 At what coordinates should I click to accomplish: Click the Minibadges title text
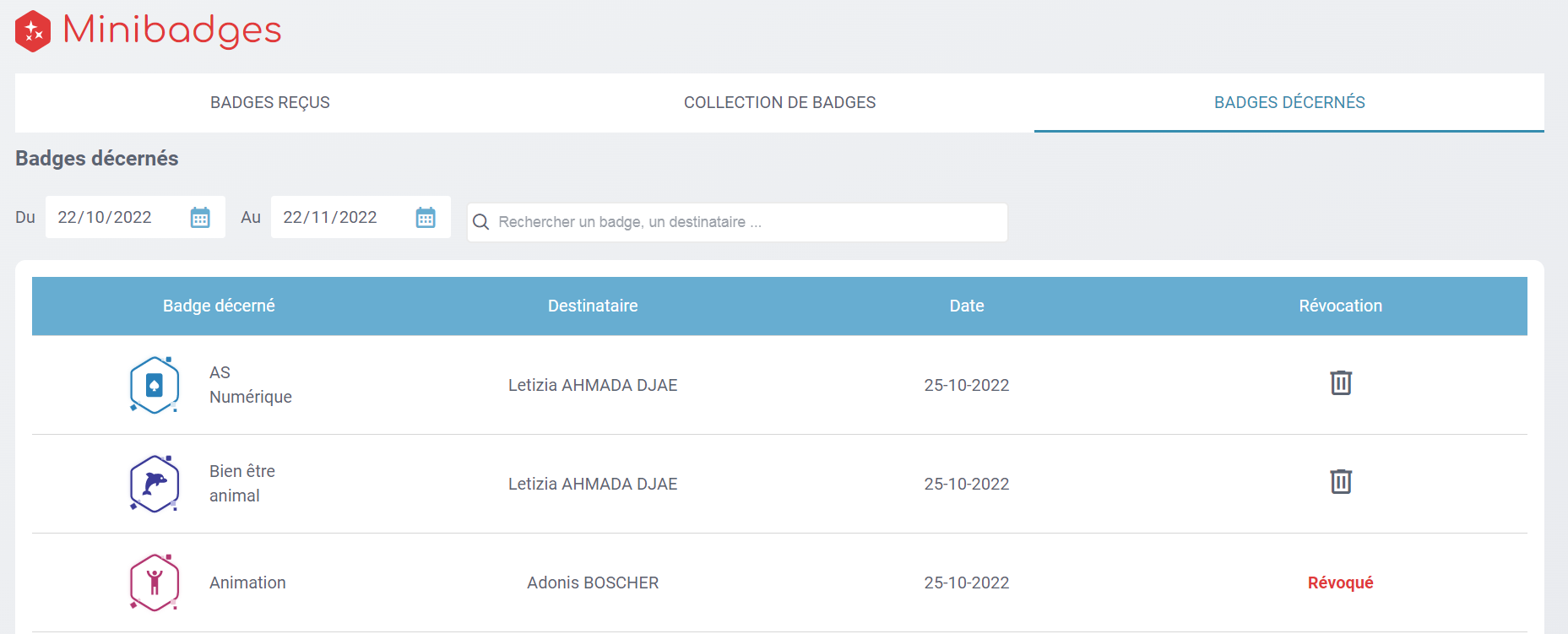[x=172, y=31]
